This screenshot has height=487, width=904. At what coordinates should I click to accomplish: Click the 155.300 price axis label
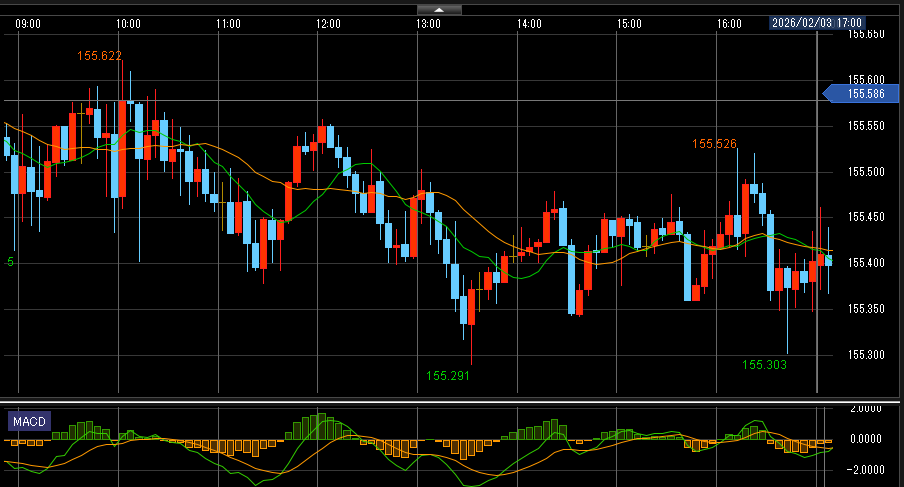(x=866, y=355)
